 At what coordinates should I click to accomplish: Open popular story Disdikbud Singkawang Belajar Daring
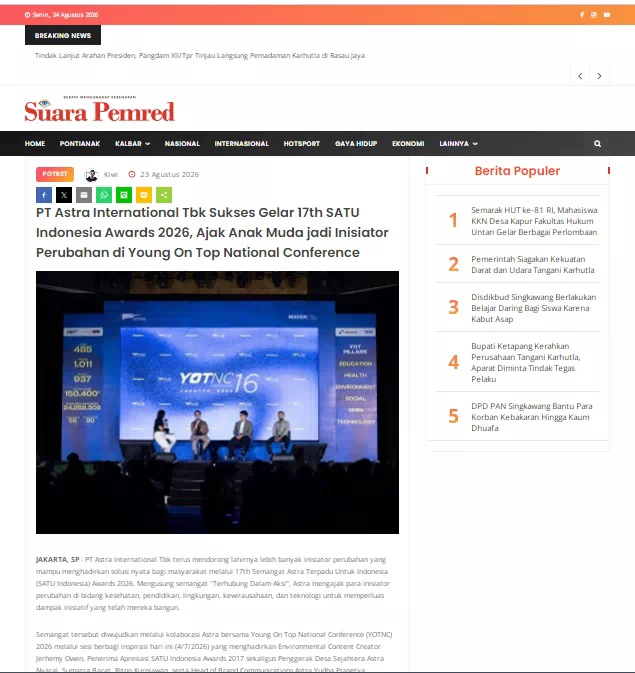pyautogui.click(x=533, y=308)
